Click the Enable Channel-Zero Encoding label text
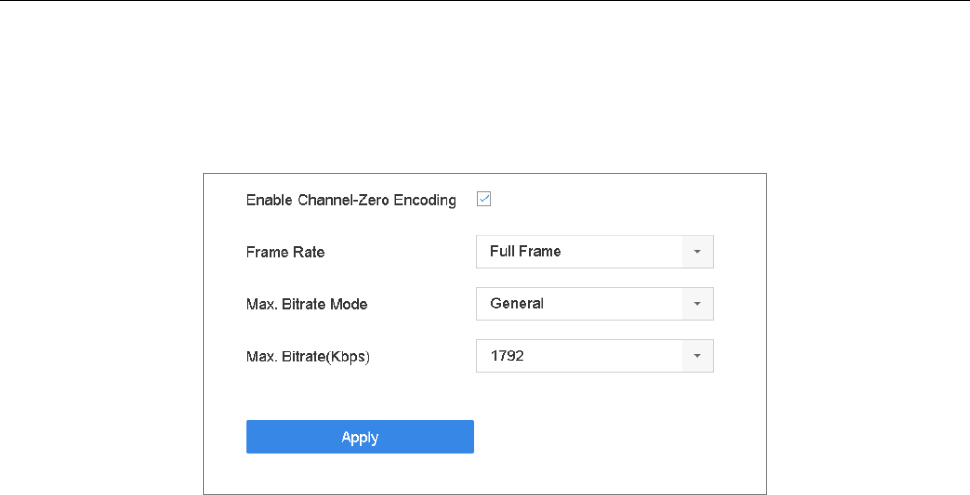Image resolution: width=970 pixels, height=495 pixels. [351, 200]
